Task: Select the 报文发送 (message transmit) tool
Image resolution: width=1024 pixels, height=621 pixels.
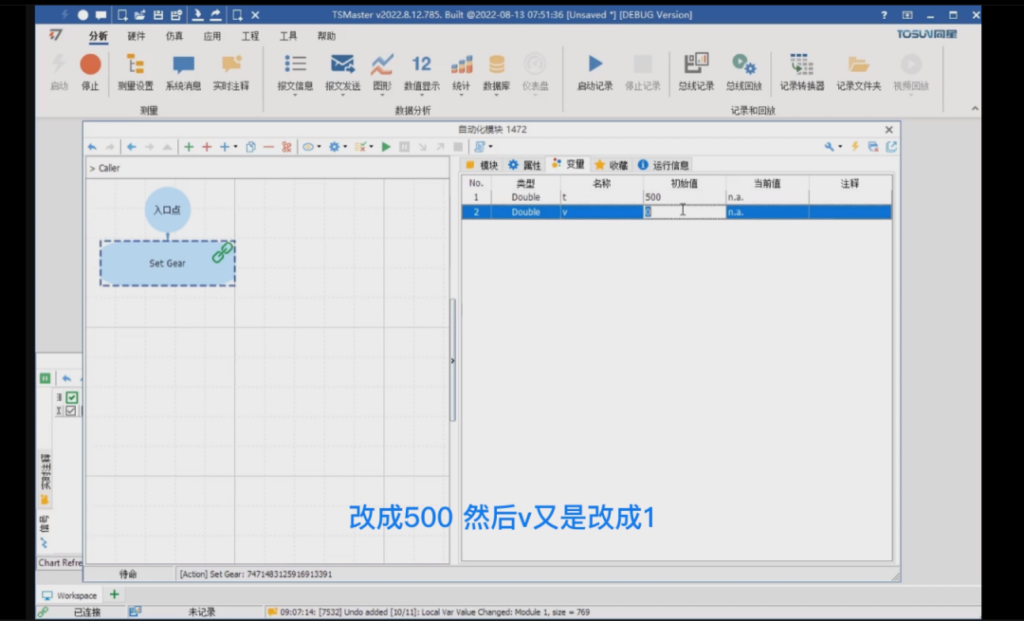Action: pyautogui.click(x=343, y=75)
